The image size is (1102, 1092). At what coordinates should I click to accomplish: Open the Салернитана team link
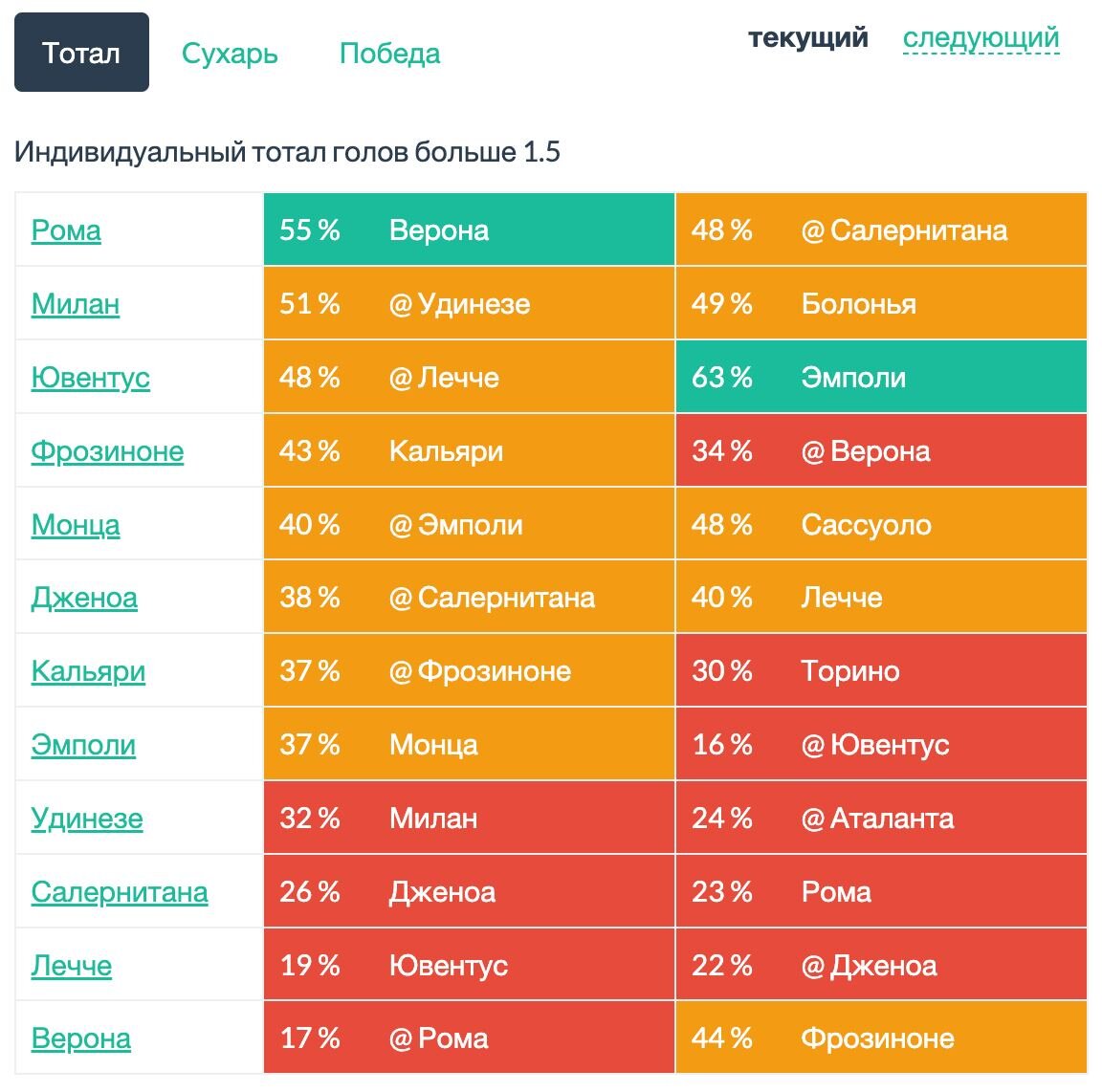[120, 892]
